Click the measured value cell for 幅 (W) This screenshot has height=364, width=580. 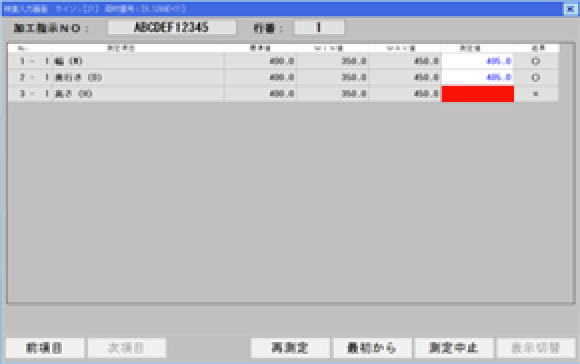(x=478, y=61)
